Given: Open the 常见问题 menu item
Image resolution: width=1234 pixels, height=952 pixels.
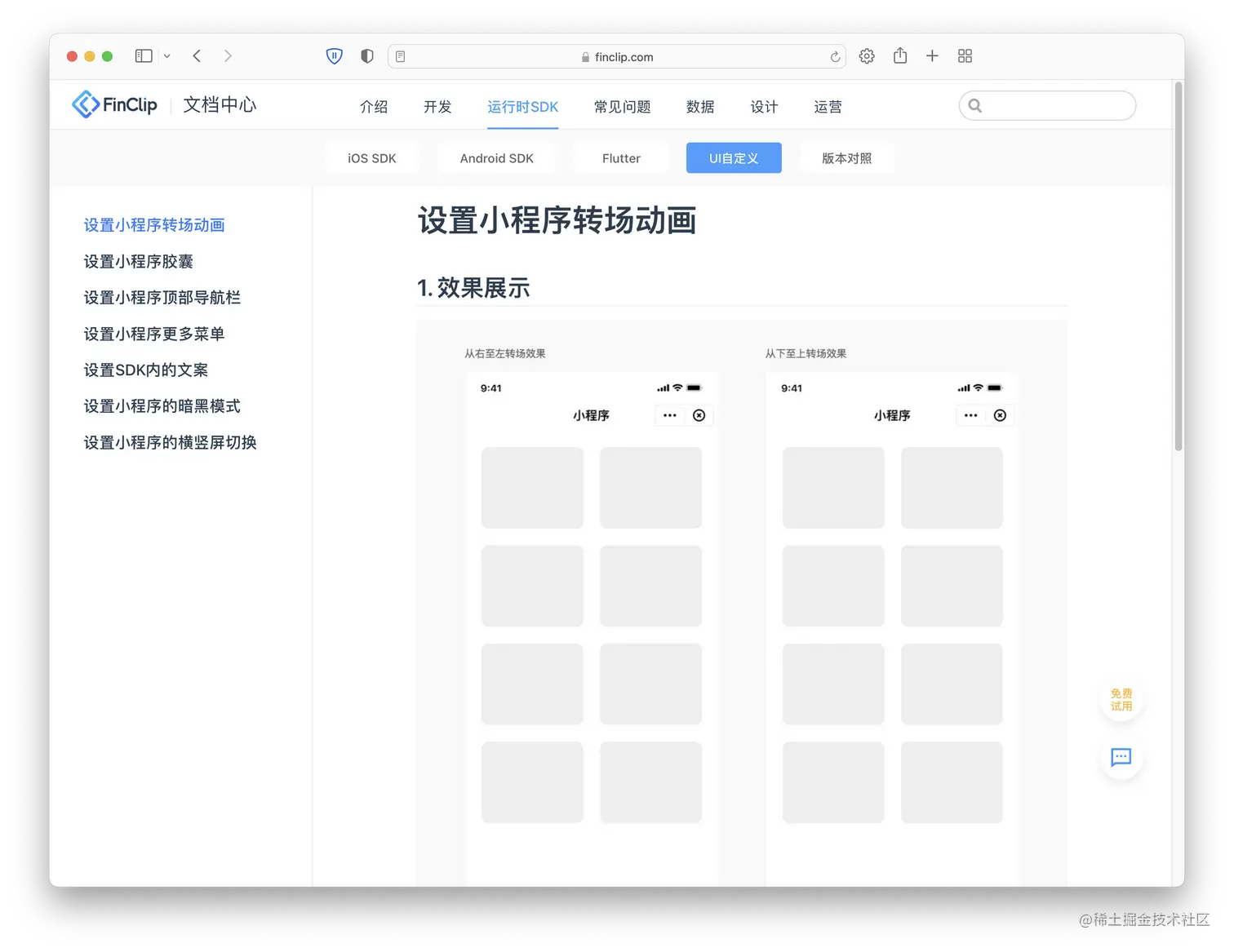Looking at the screenshot, I should pos(623,107).
